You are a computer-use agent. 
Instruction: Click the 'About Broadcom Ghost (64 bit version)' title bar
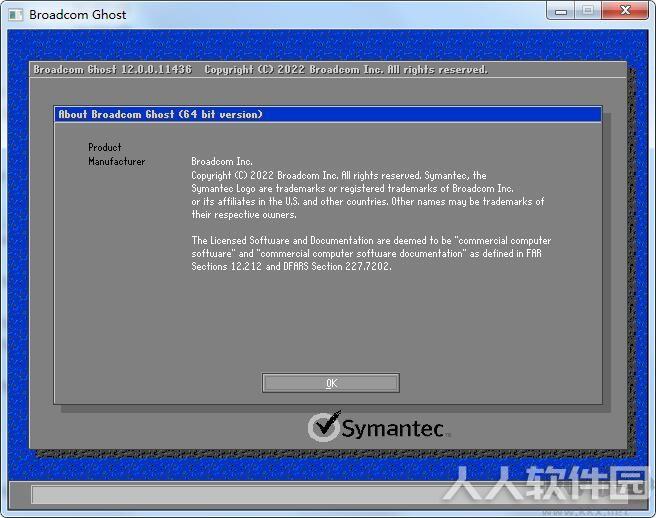(x=328, y=114)
